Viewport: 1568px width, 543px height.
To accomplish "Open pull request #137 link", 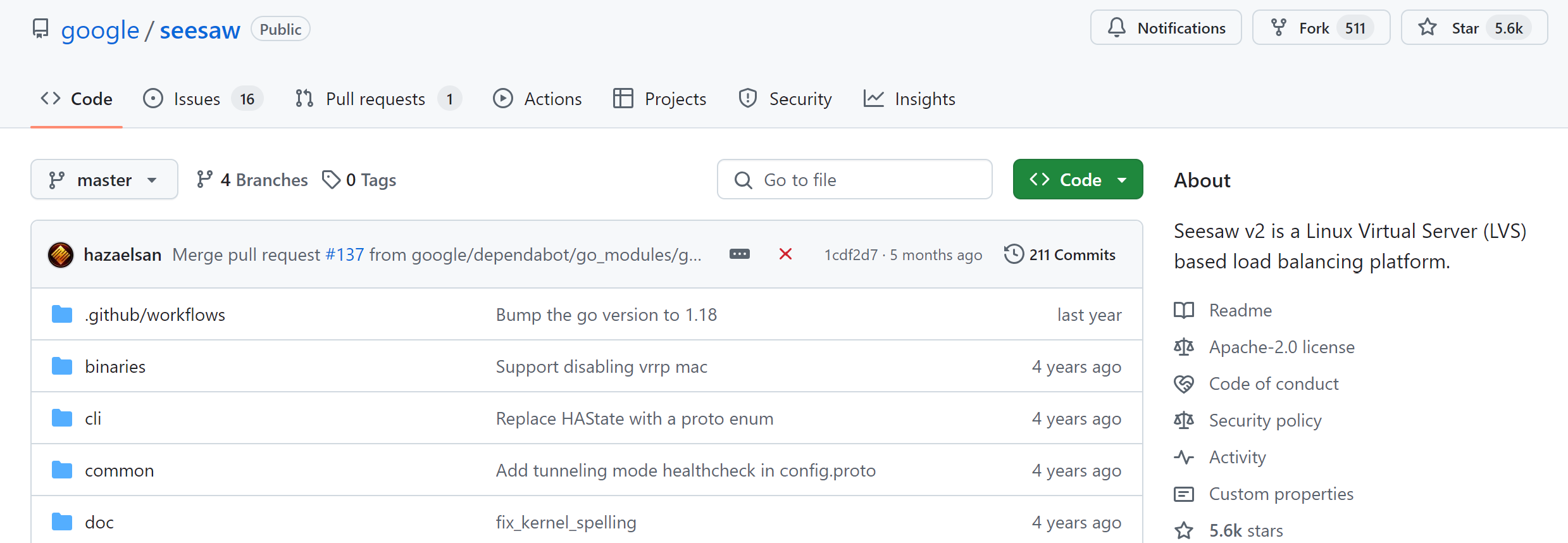I will coord(345,255).
